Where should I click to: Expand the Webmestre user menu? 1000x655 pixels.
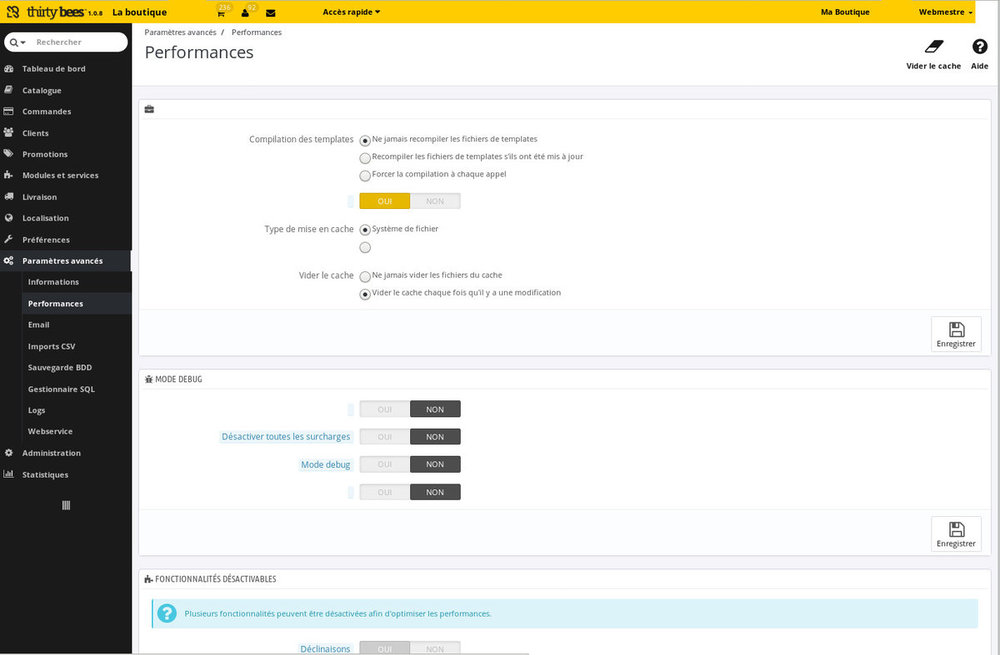click(x=945, y=12)
